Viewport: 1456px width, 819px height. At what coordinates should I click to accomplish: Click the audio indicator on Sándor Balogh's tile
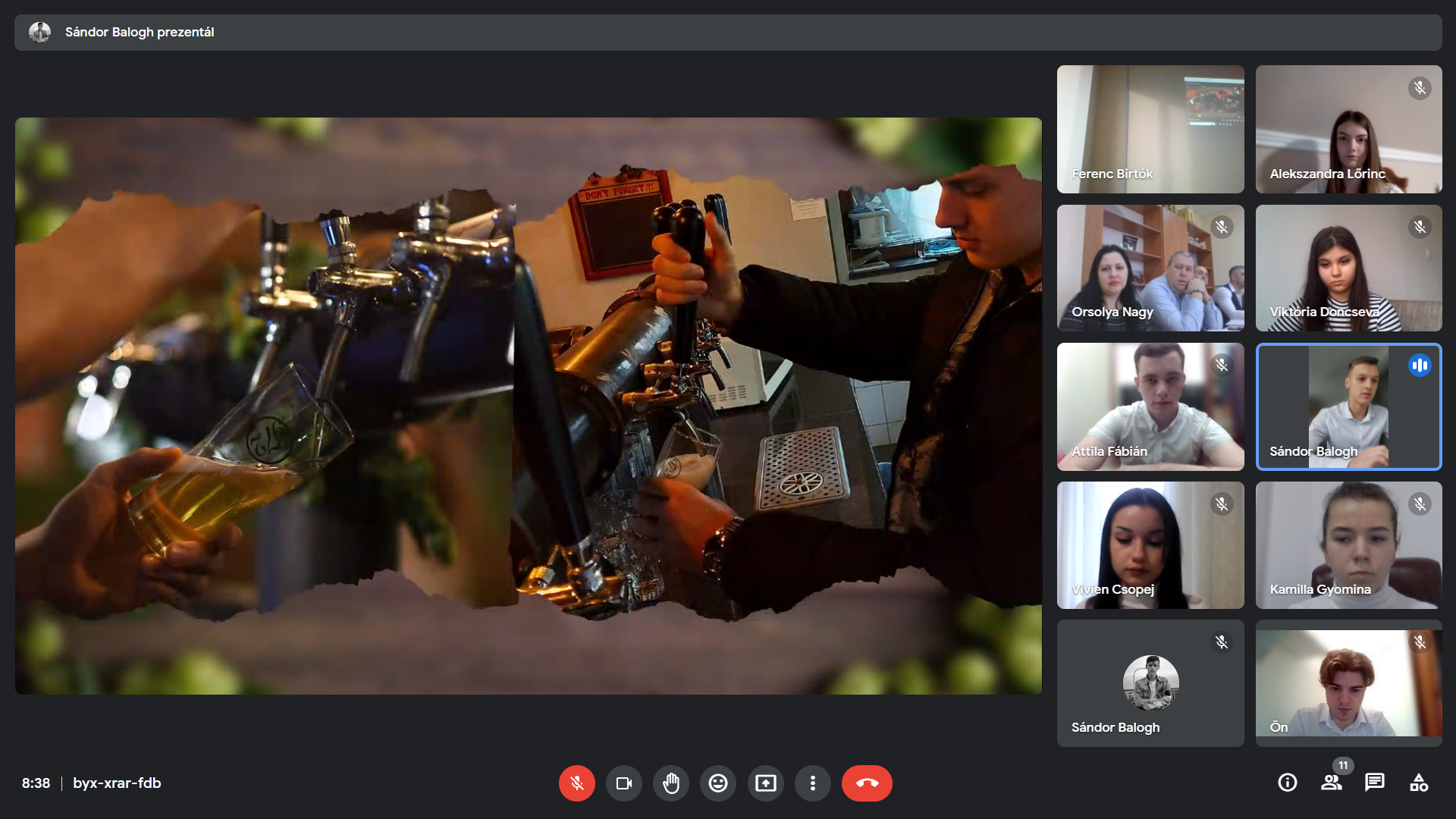point(1419,366)
